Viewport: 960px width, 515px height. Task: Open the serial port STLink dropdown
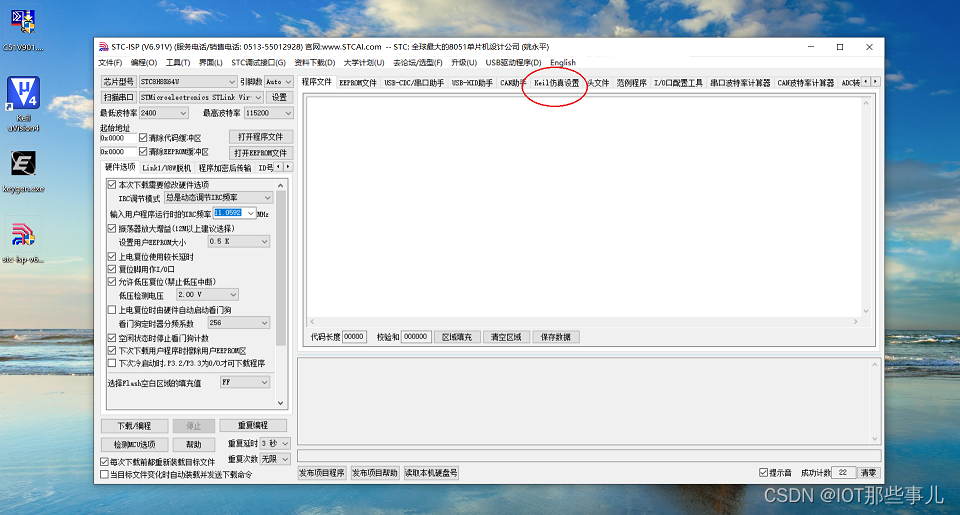(x=201, y=97)
